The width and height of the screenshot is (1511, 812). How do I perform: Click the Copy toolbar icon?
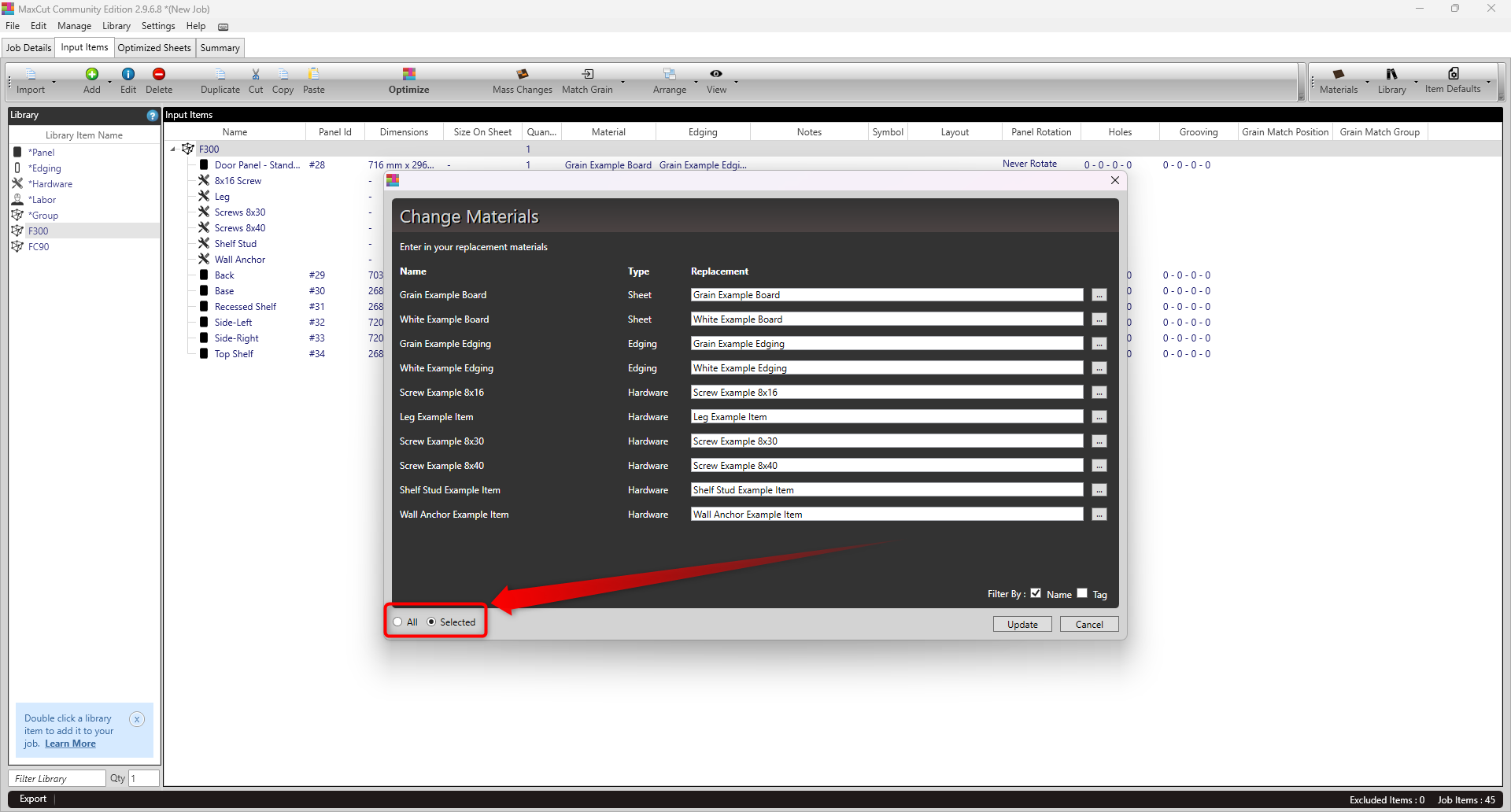[x=283, y=74]
